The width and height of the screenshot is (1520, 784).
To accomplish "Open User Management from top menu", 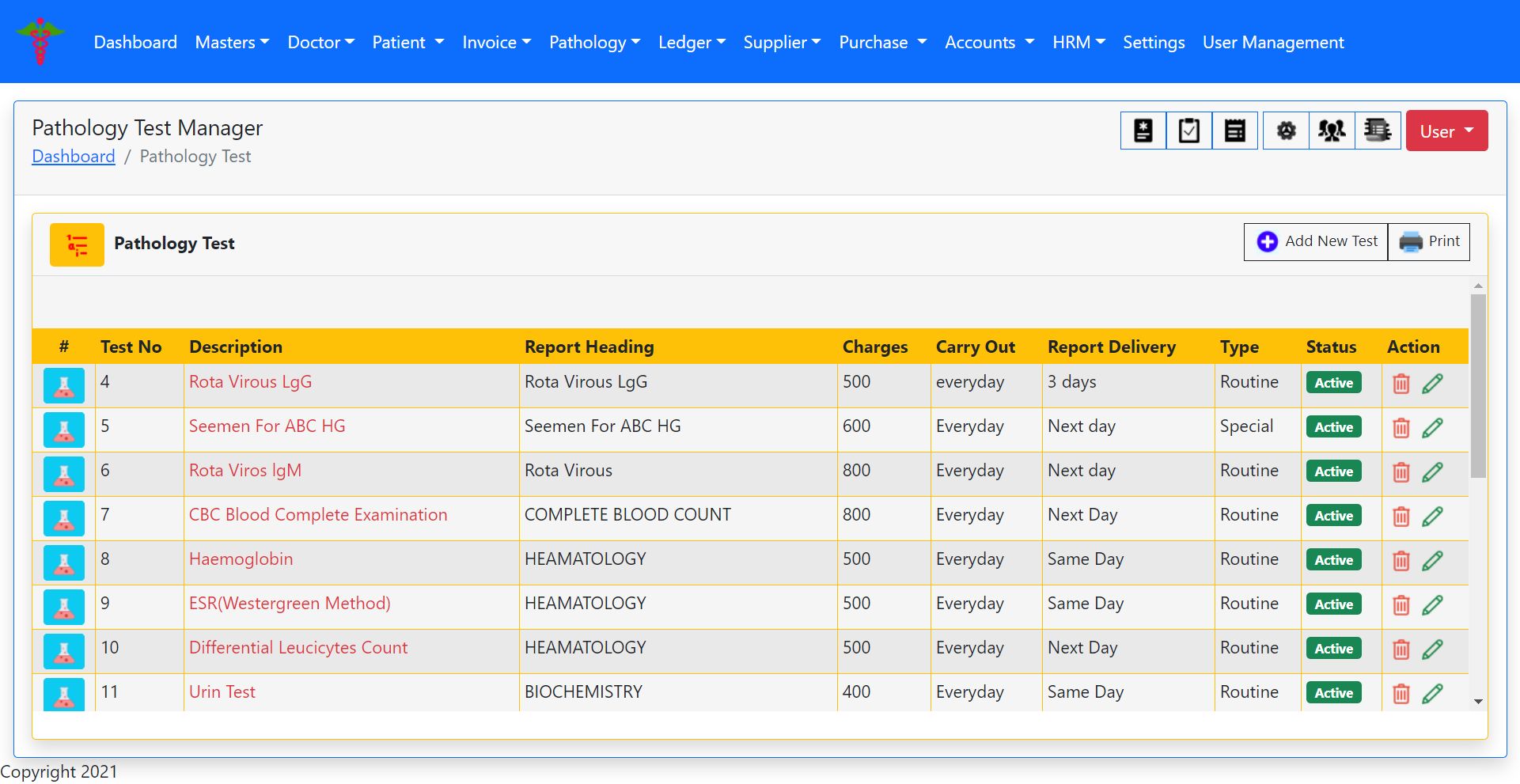I will point(1272,43).
